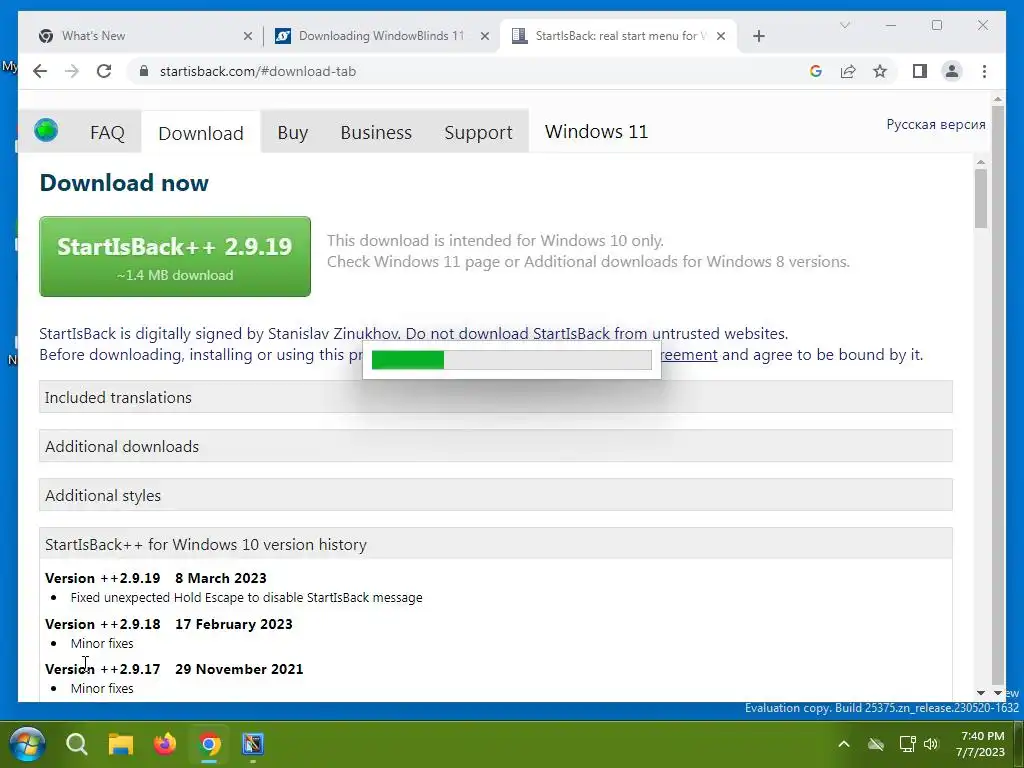Open tab search chevron in title bar
The height and width of the screenshot is (768, 1024).
click(844, 25)
